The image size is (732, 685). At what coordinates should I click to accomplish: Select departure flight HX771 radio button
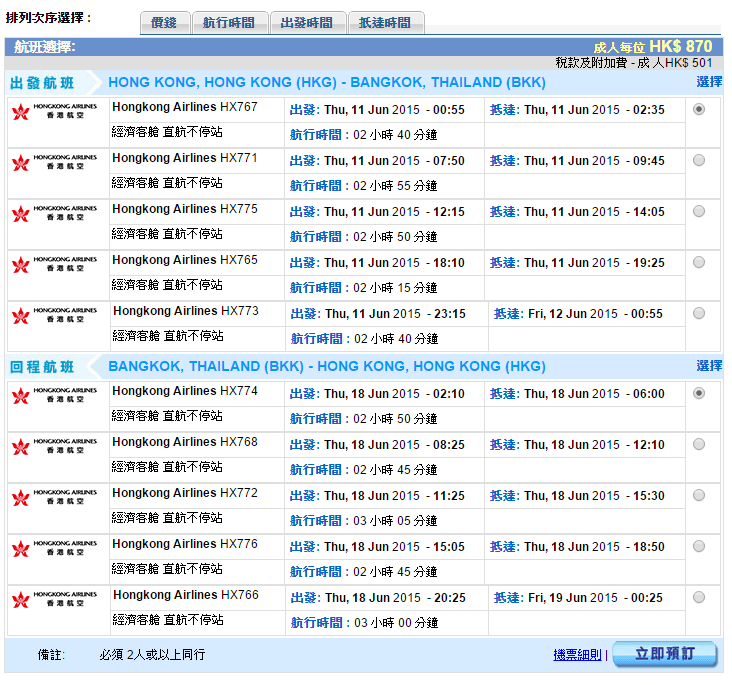coord(698,160)
